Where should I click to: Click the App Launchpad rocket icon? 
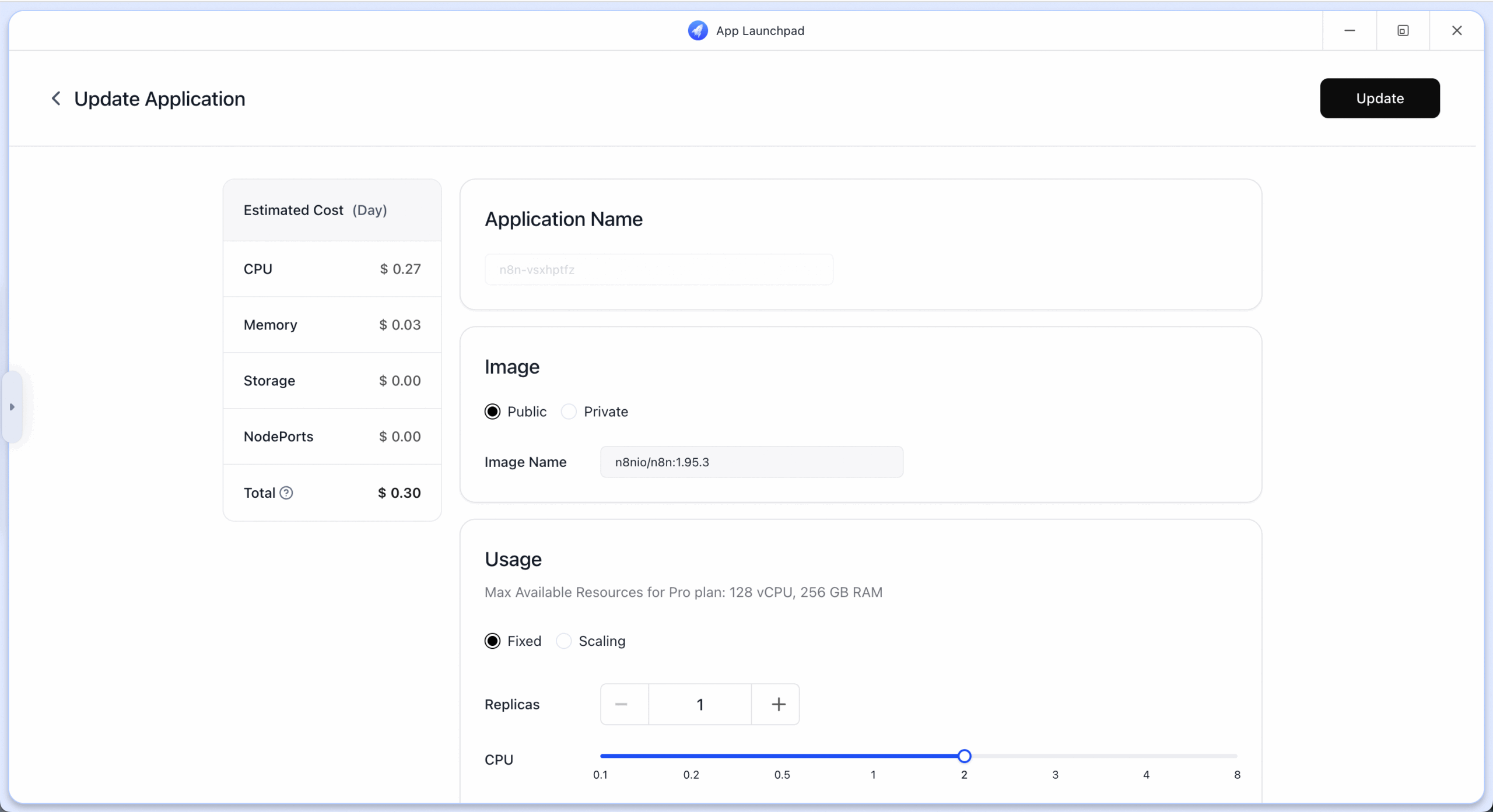tap(698, 30)
